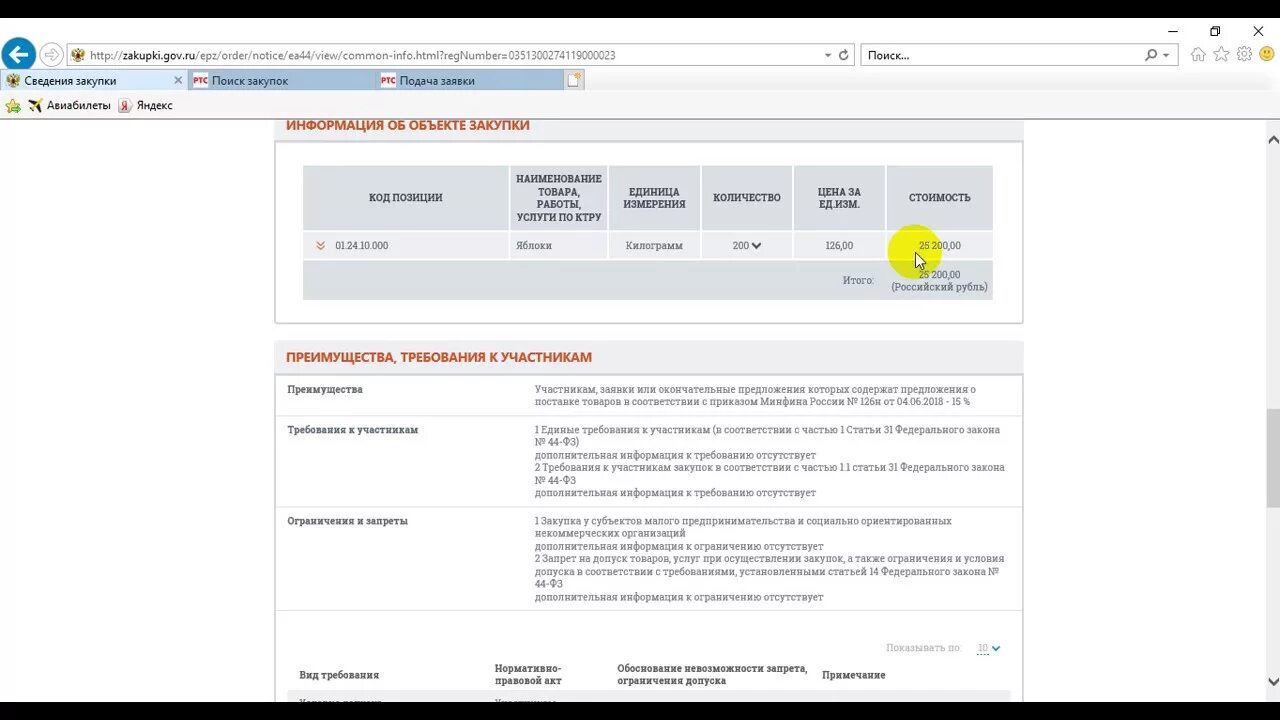The height and width of the screenshot is (720, 1280).
Task: Click the Примечание column header
Action: tap(854, 675)
